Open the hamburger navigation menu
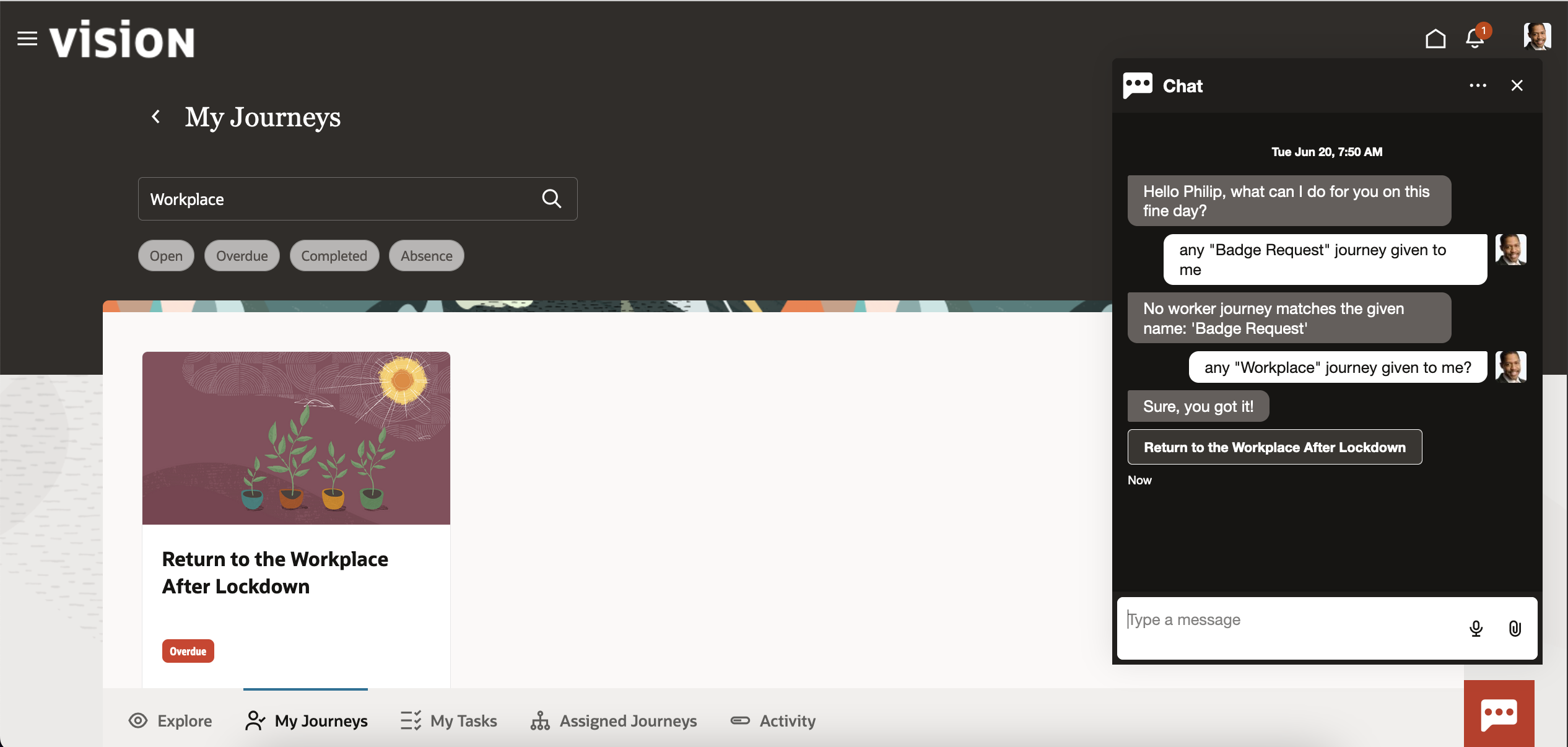This screenshot has width=1568, height=747. click(27, 39)
